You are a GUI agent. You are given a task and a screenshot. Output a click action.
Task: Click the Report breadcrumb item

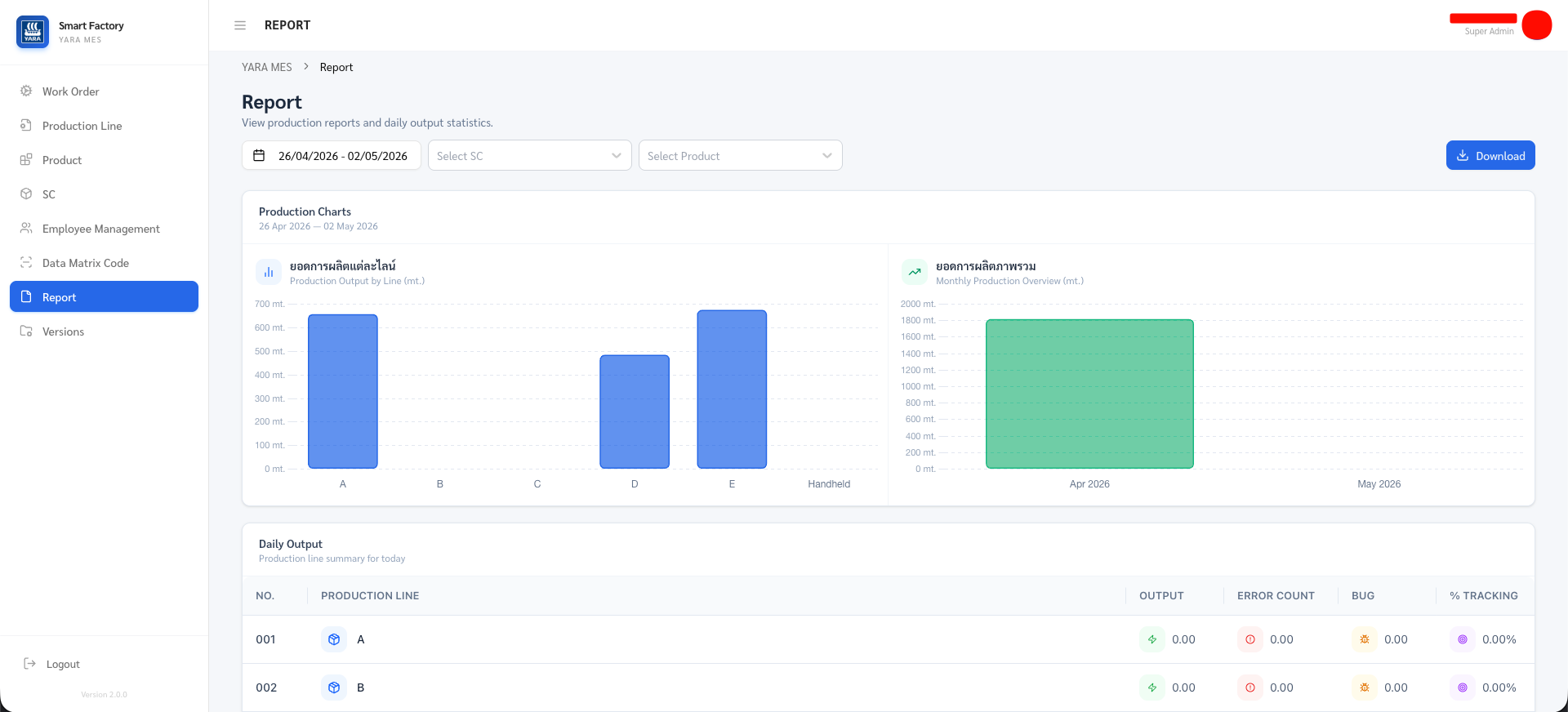tap(336, 67)
